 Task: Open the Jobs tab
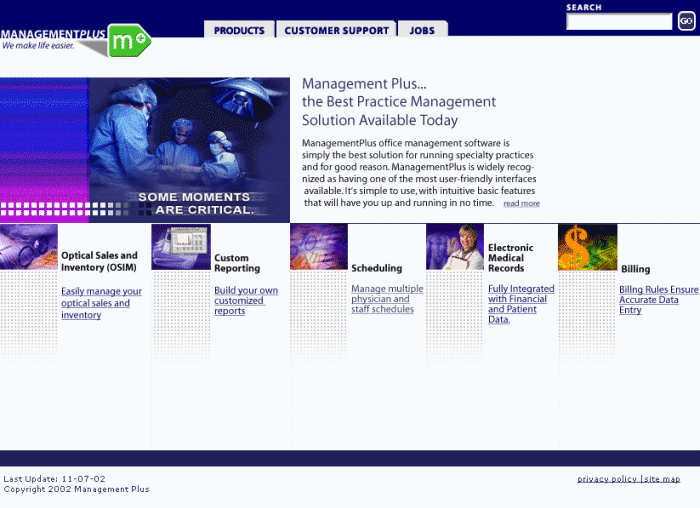coord(422,29)
